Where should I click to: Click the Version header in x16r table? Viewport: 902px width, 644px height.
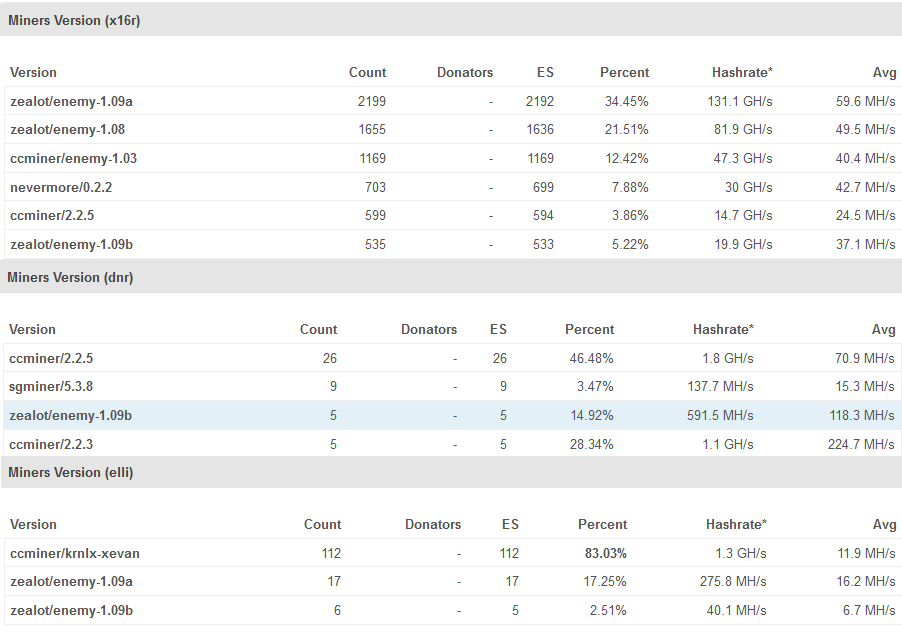click(33, 73)
